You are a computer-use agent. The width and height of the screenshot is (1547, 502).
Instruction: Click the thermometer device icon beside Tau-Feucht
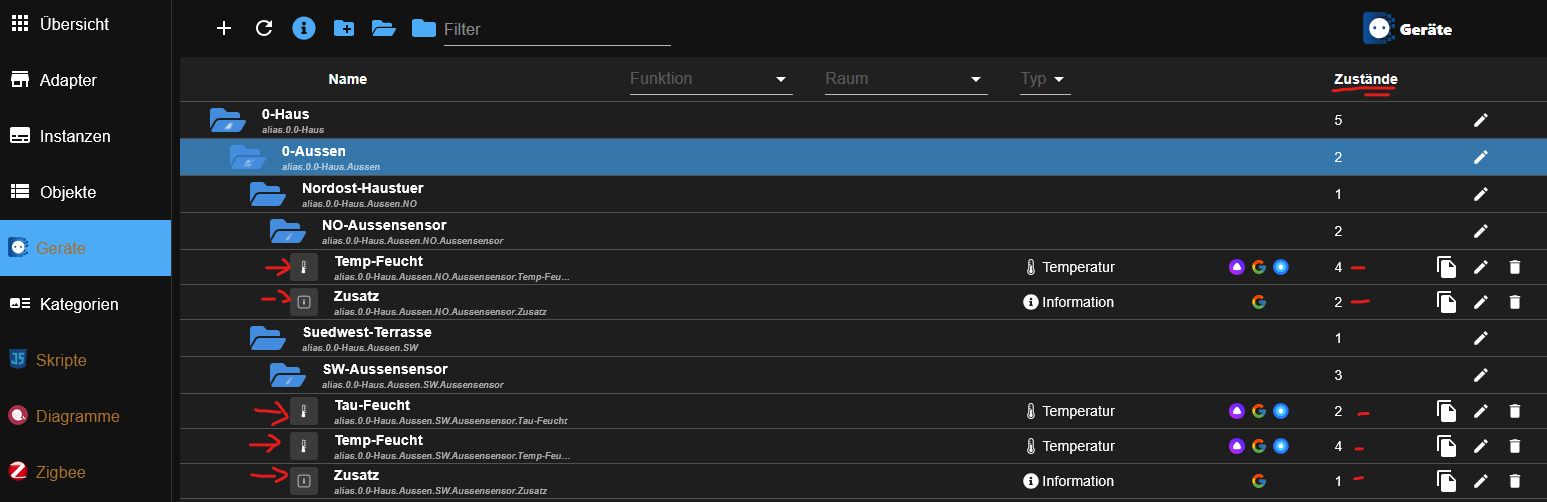click(304, 411)
